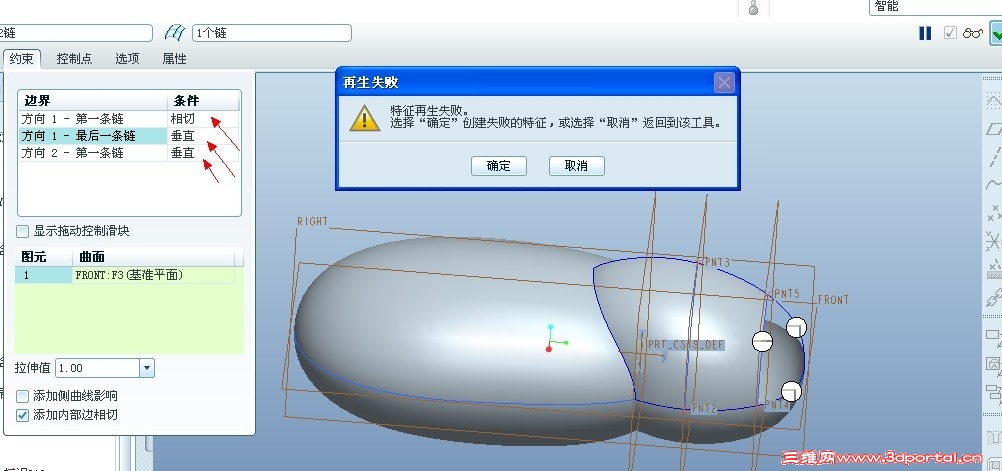Click 确定 in the 再生失败 dialog
This screenshot has height=471, width=1002.
pyautogui.click(x=498, y=166)
